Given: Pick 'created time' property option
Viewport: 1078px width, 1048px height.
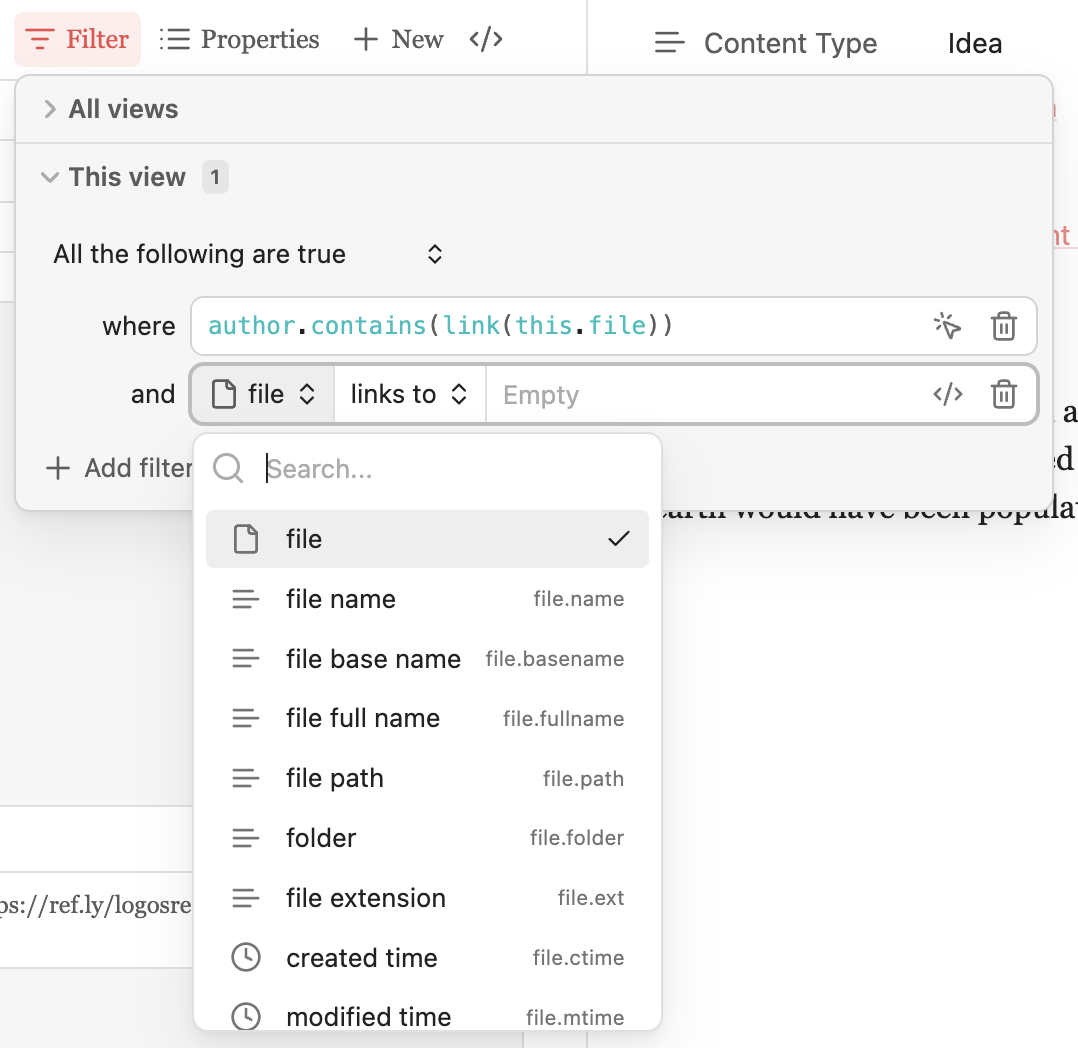Looking at the screenshot, I should (x=361, y=958).
